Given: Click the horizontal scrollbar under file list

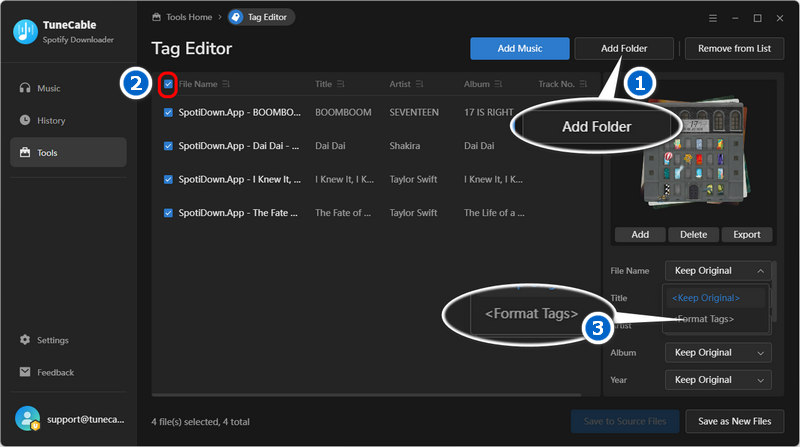Looking at the screenshot, I should point(366,395).
